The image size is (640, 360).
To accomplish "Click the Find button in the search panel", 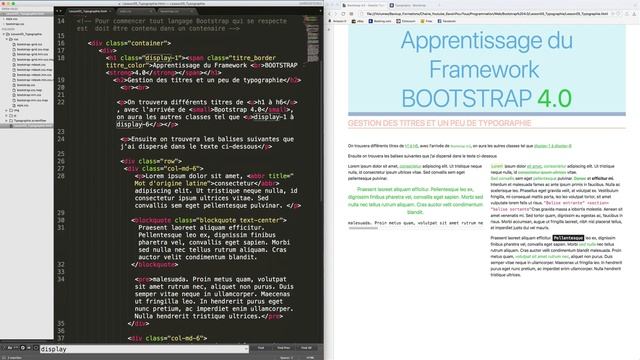I will (261, 348).
